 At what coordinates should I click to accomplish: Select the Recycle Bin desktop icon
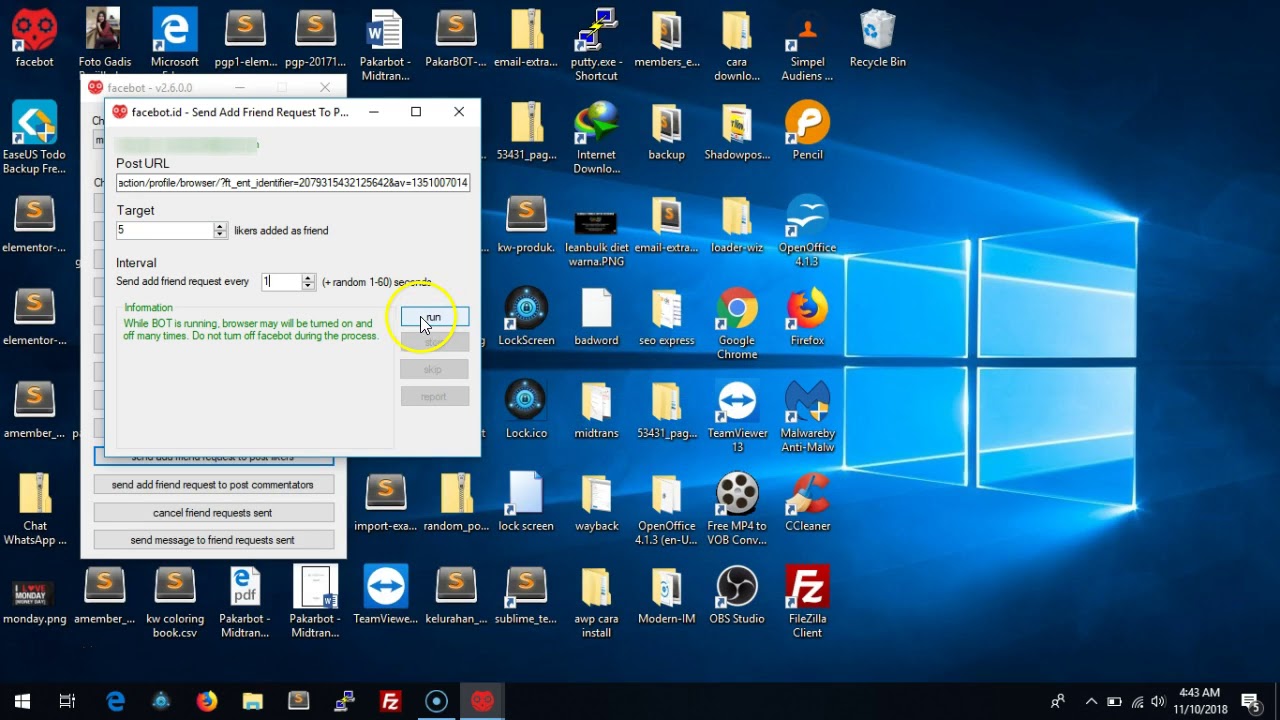[877, 40]
